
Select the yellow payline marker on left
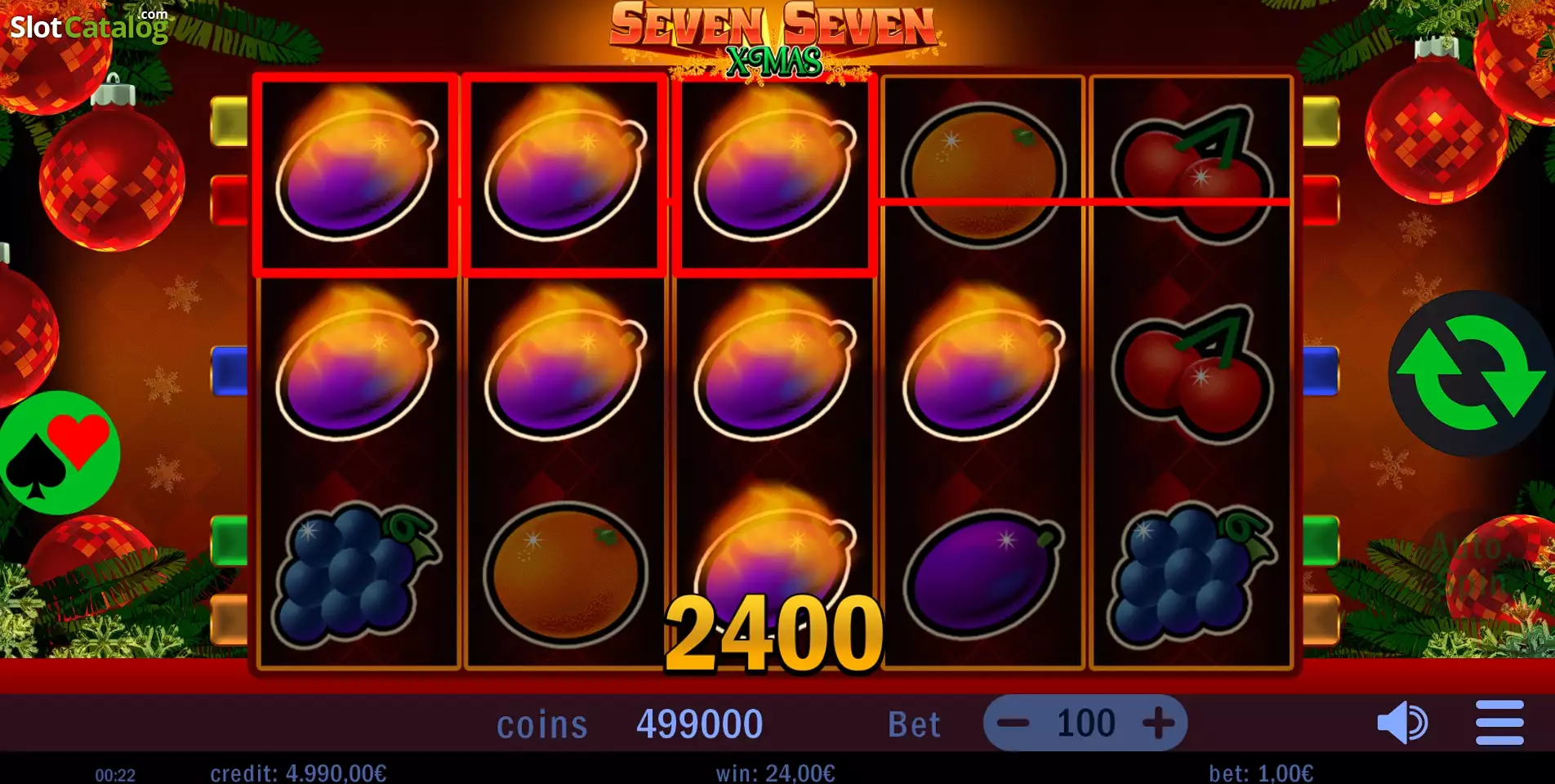tap(229, 122)
